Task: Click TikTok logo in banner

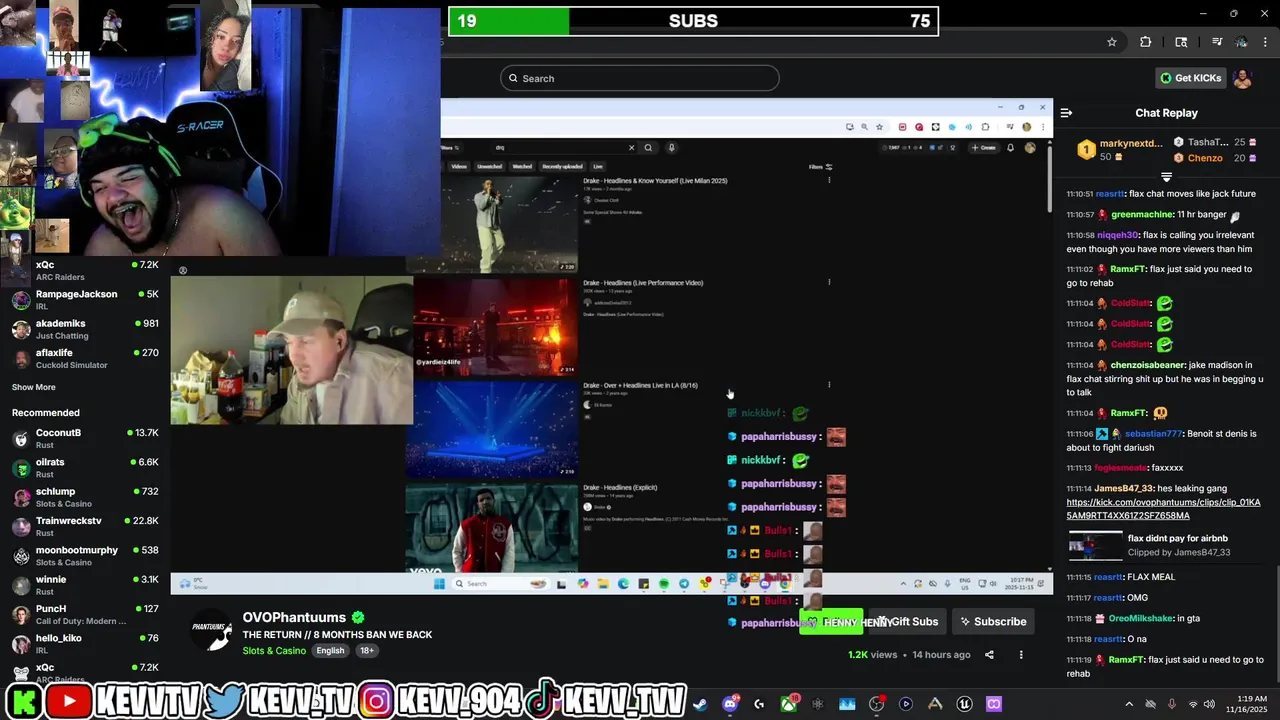Action: (x=541, y=702)
